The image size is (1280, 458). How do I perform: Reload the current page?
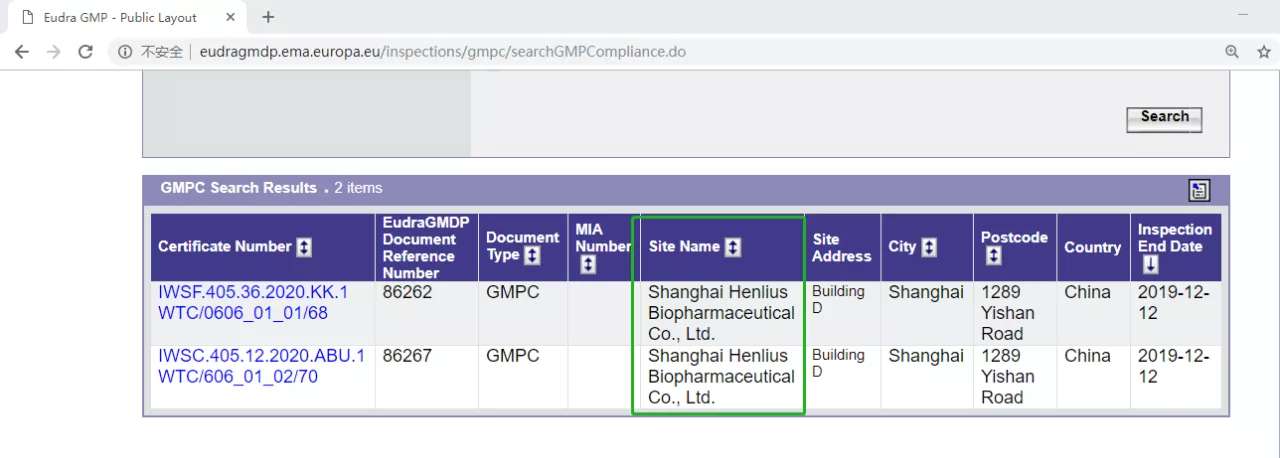tap(86, 52)
